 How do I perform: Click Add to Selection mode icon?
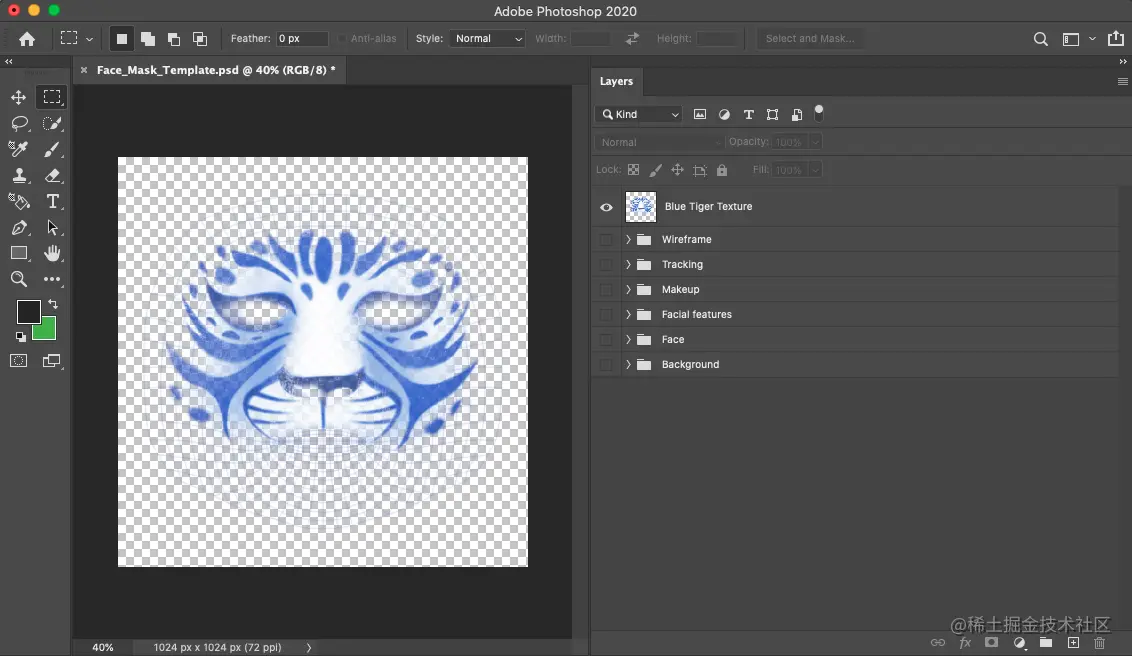(x=148, y=39)
